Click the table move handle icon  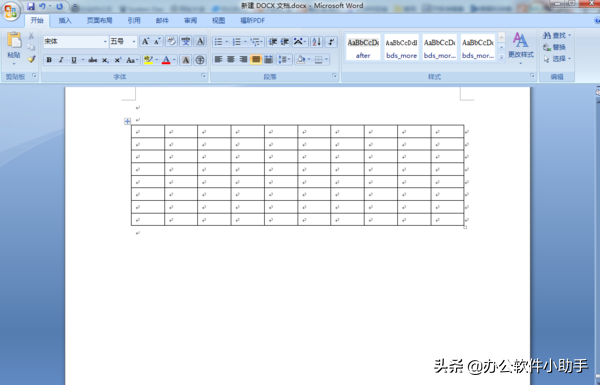(x=128, y=121)
